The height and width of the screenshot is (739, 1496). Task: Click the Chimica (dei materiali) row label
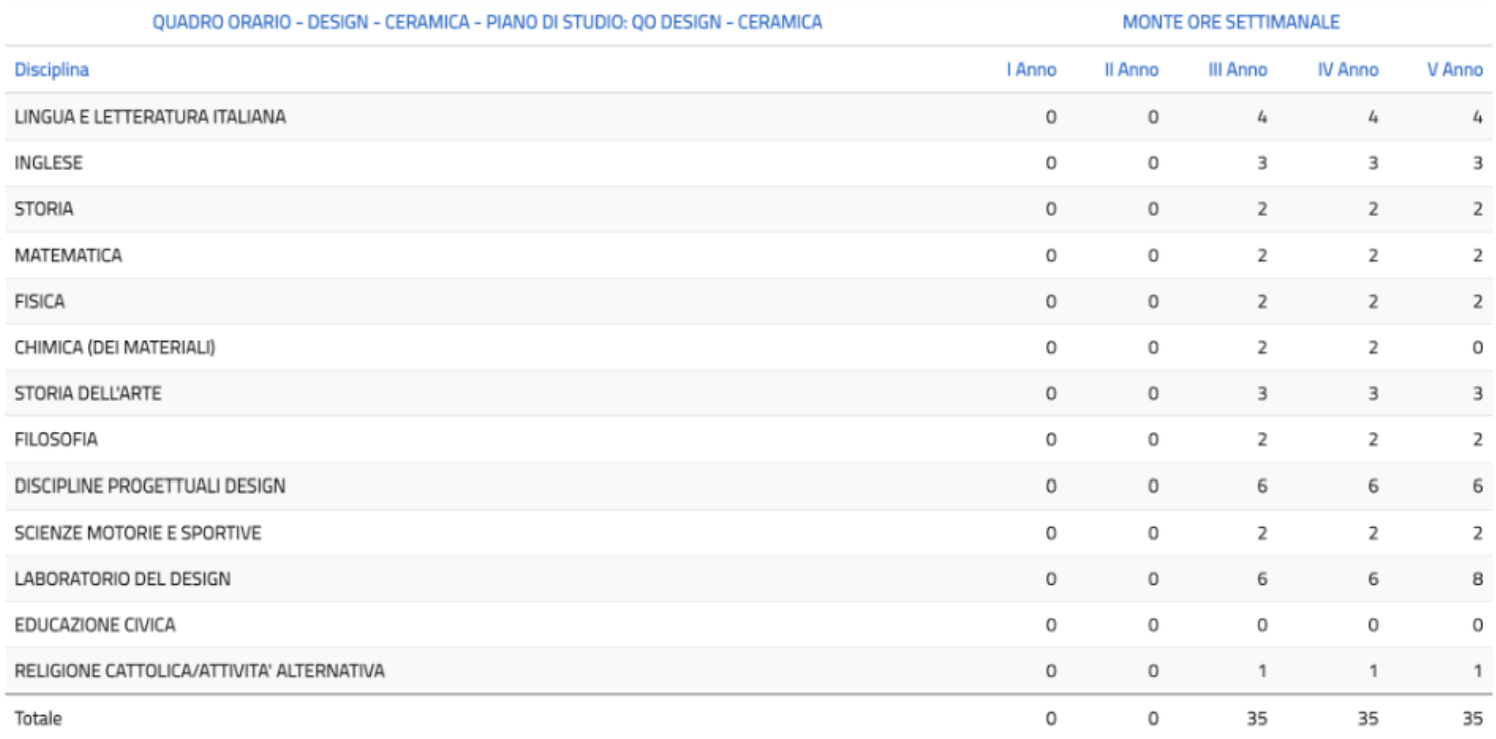click(x=115, y=348)
